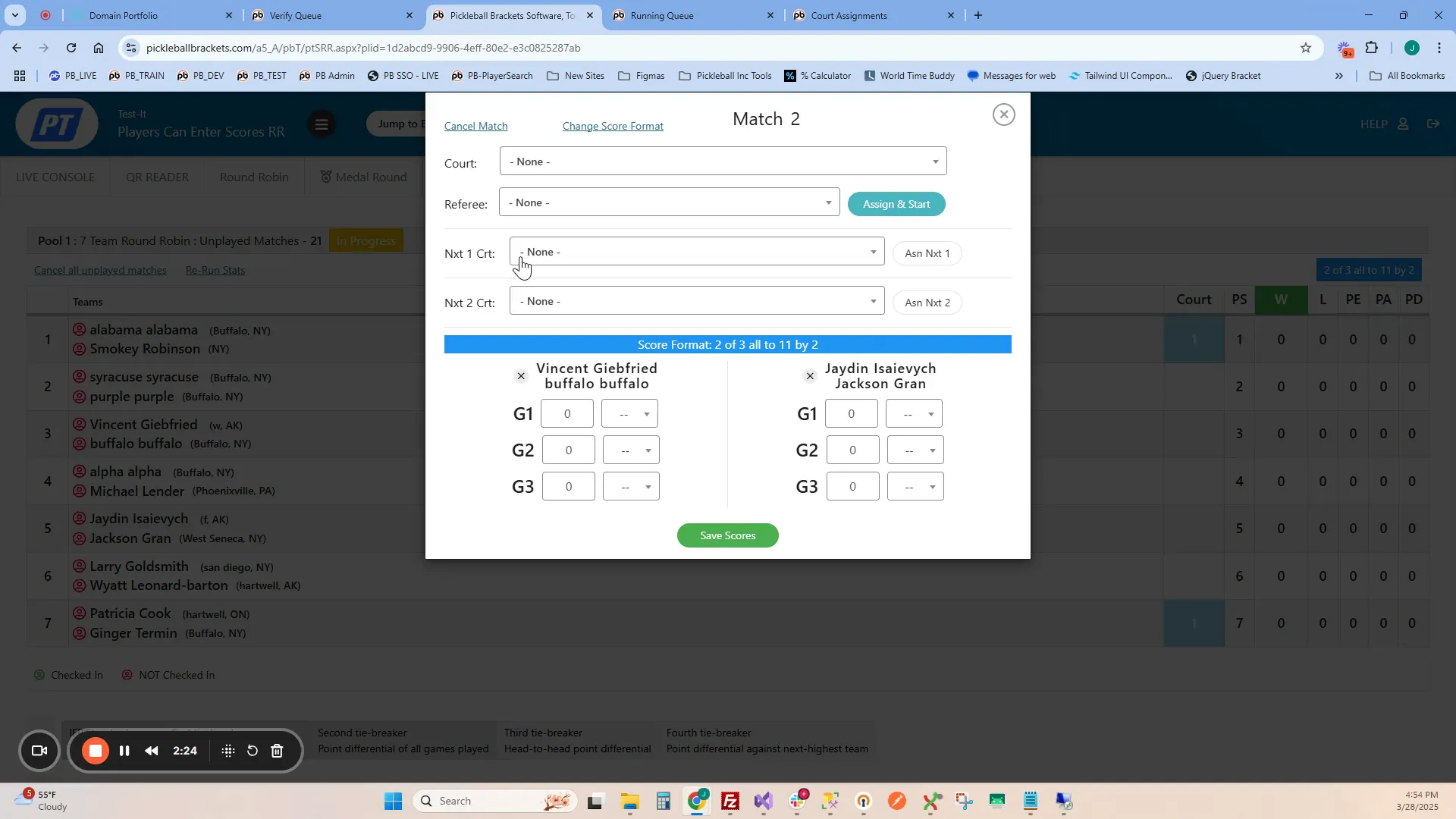The width and height of the screenshot is (1456, 819).
Task: Close the Match 2 dialog with X icon
Action: coord(1003,115)
